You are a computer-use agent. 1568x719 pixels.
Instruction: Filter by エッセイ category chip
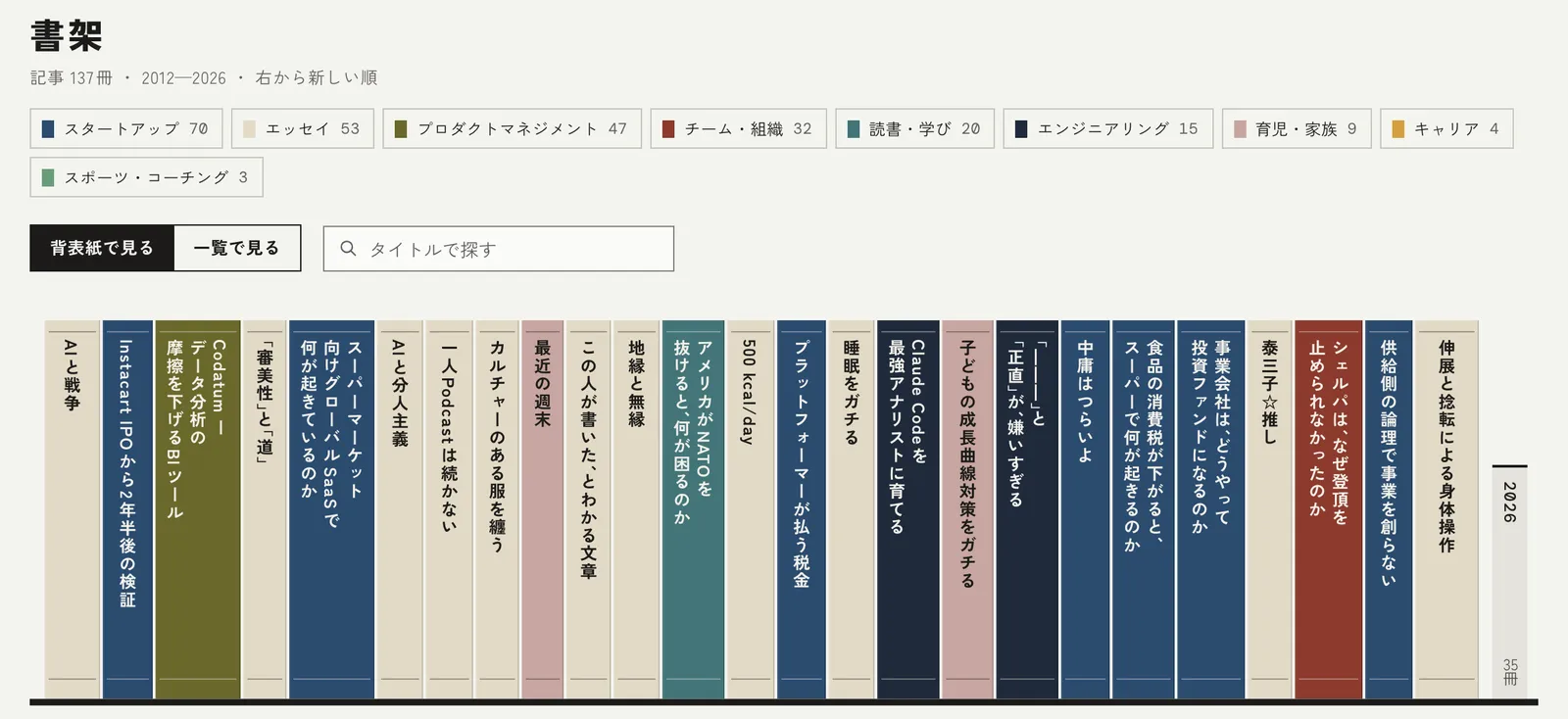tap(303, 128)
